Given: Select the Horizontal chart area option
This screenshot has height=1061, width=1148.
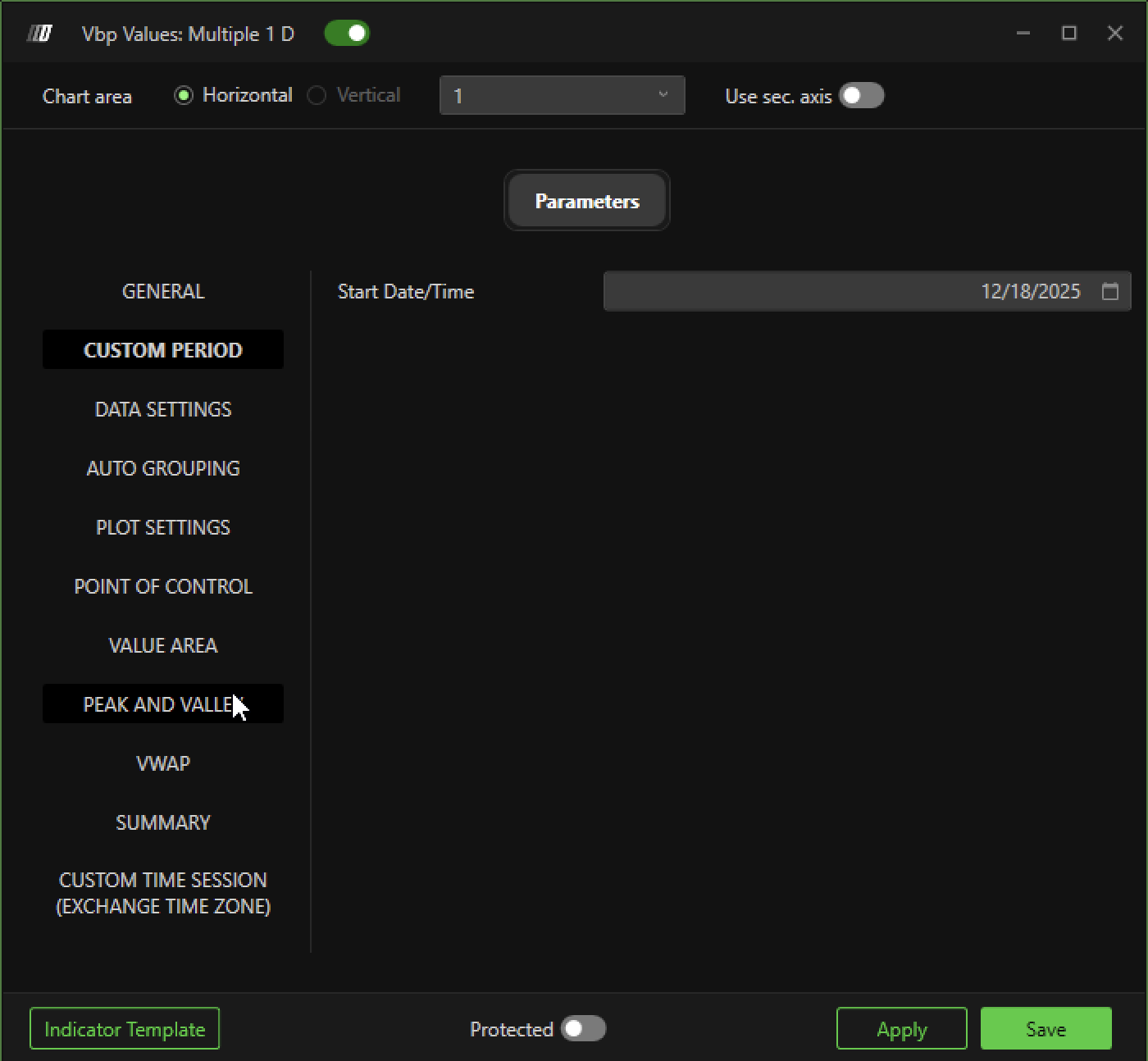Looking at the screenshot, I should point(184,96).
